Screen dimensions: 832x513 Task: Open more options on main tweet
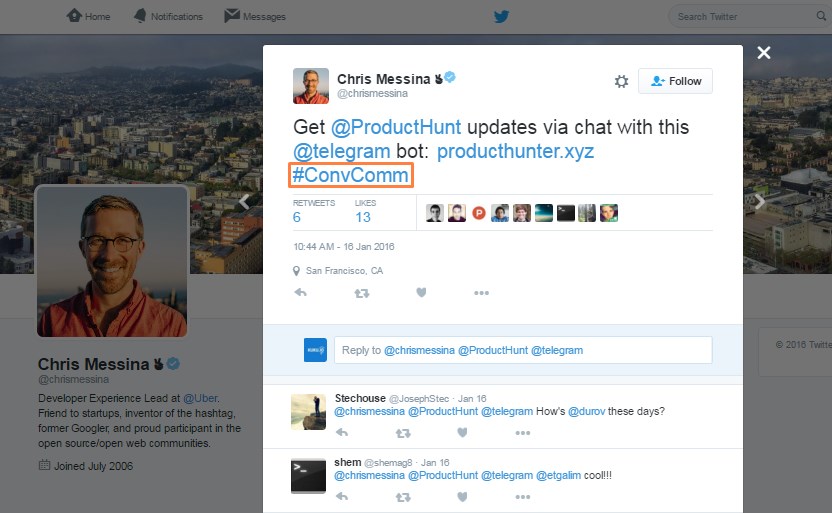(x=481, y=293)
